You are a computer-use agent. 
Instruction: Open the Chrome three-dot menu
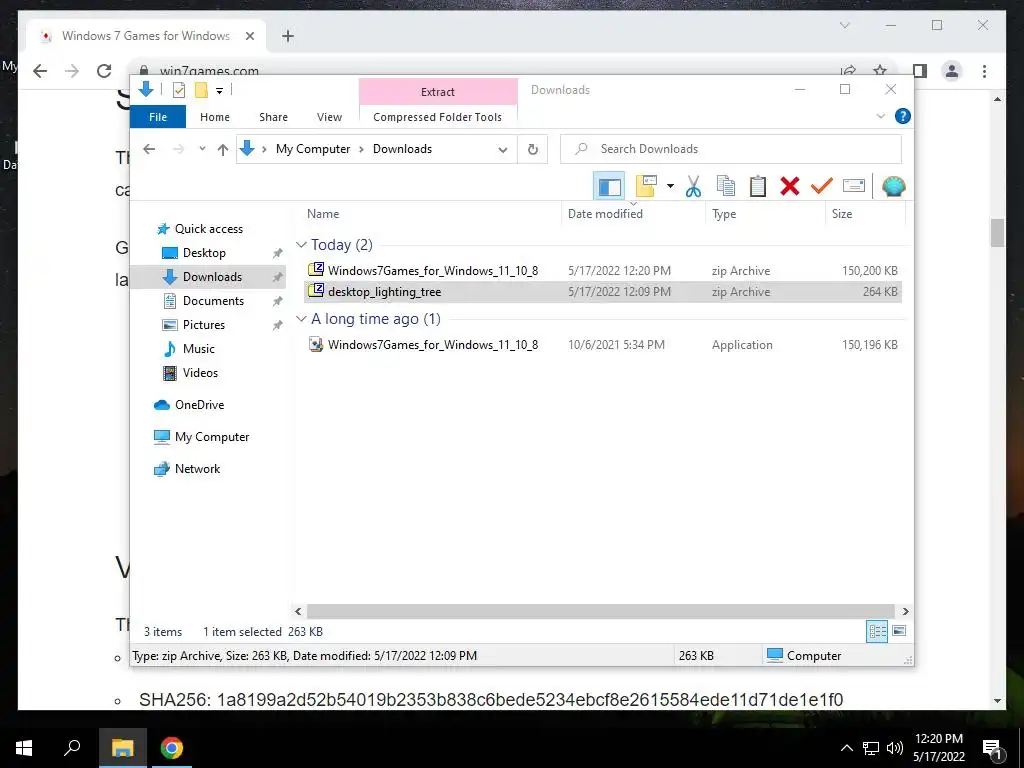pos(984,71)
